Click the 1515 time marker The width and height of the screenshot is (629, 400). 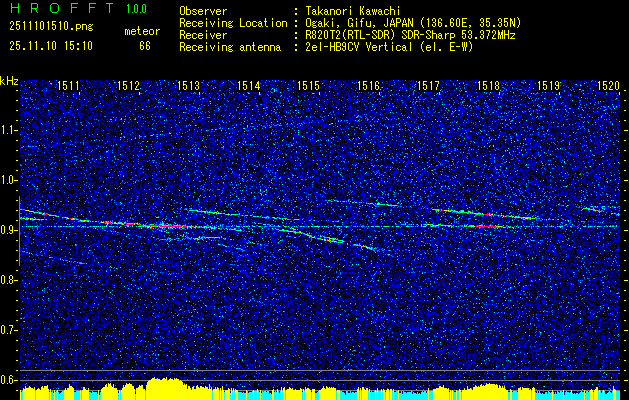coord(308,87)
